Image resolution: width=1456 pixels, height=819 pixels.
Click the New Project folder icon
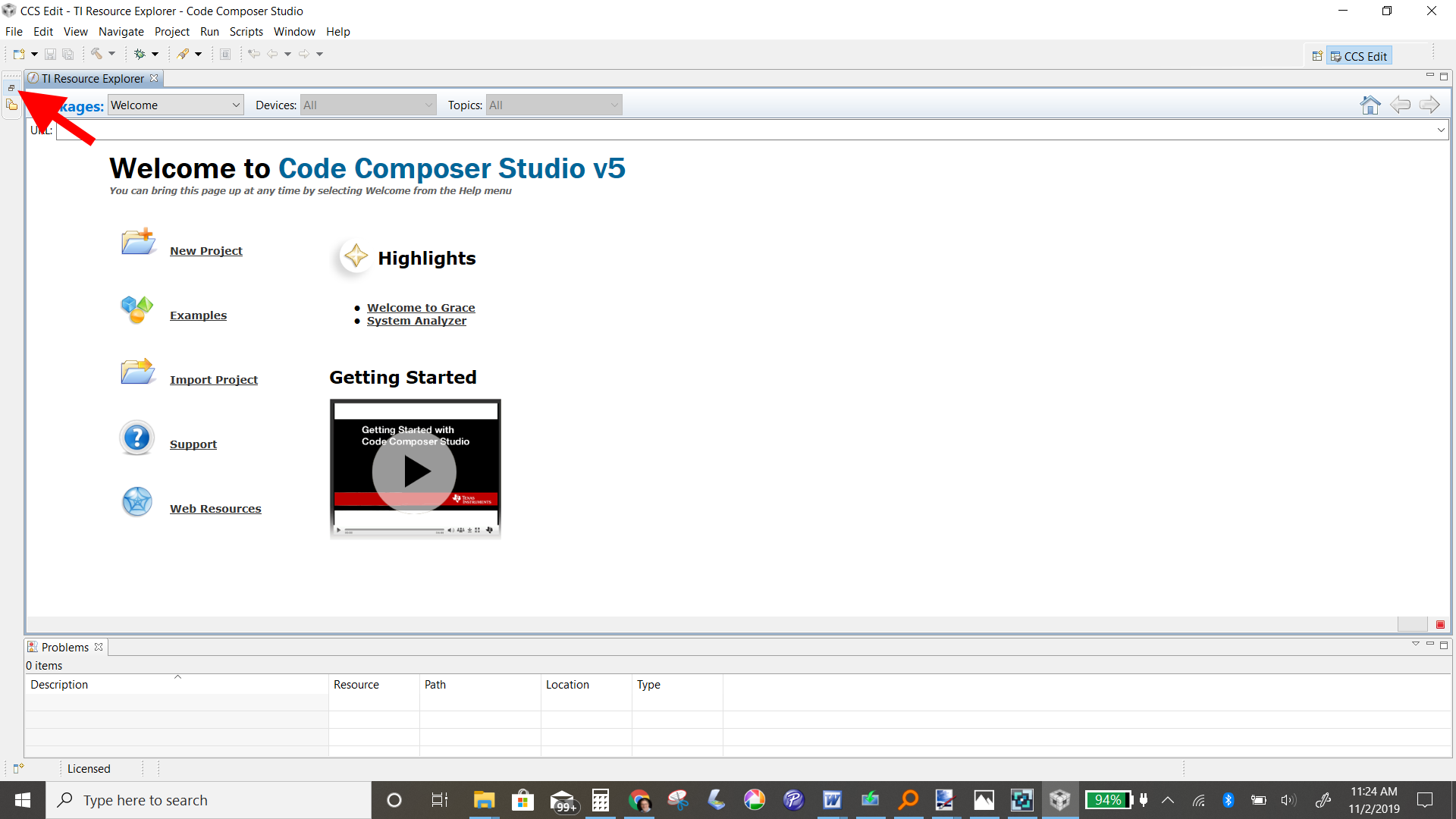tap(138, 242)
